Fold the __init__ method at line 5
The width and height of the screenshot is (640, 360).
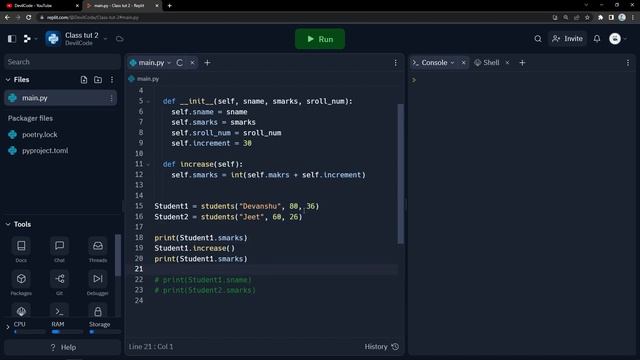pyautogui.click(x=148, y=101)
